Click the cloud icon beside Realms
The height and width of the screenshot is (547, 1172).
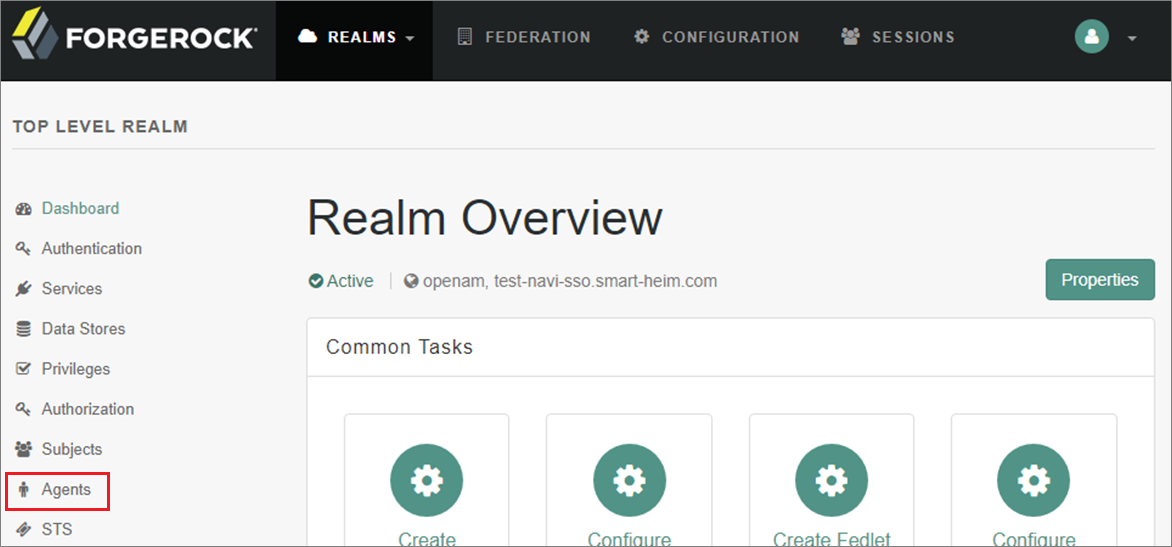(x=307, y=37)
